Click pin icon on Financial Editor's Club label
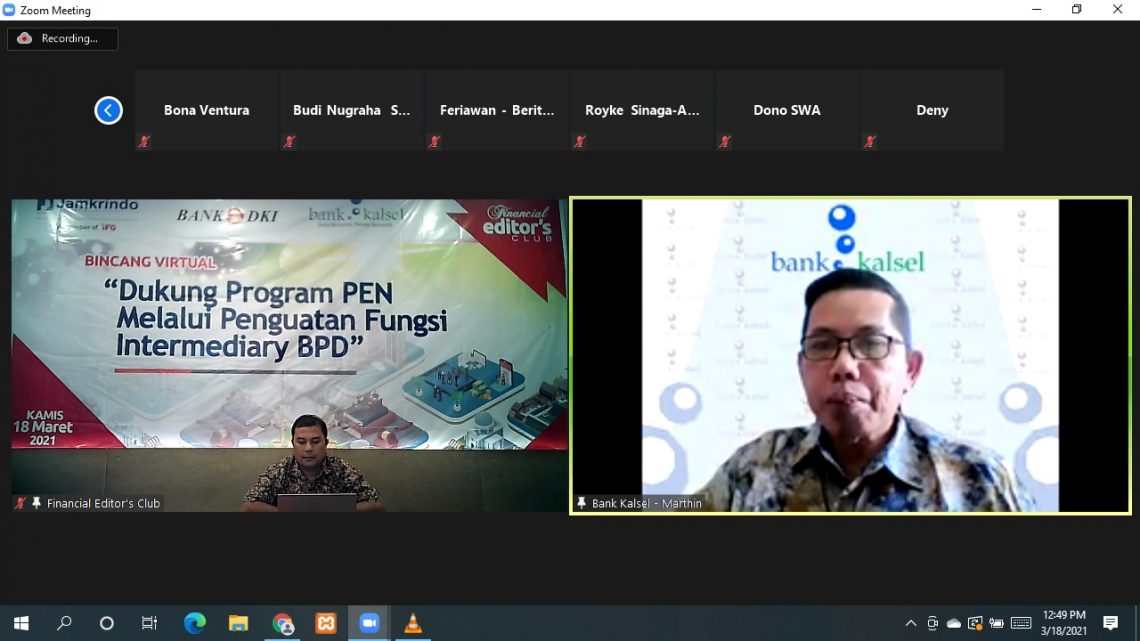Image resolution: width=1140 pixels, height=641 pixels. pos(36,503)
